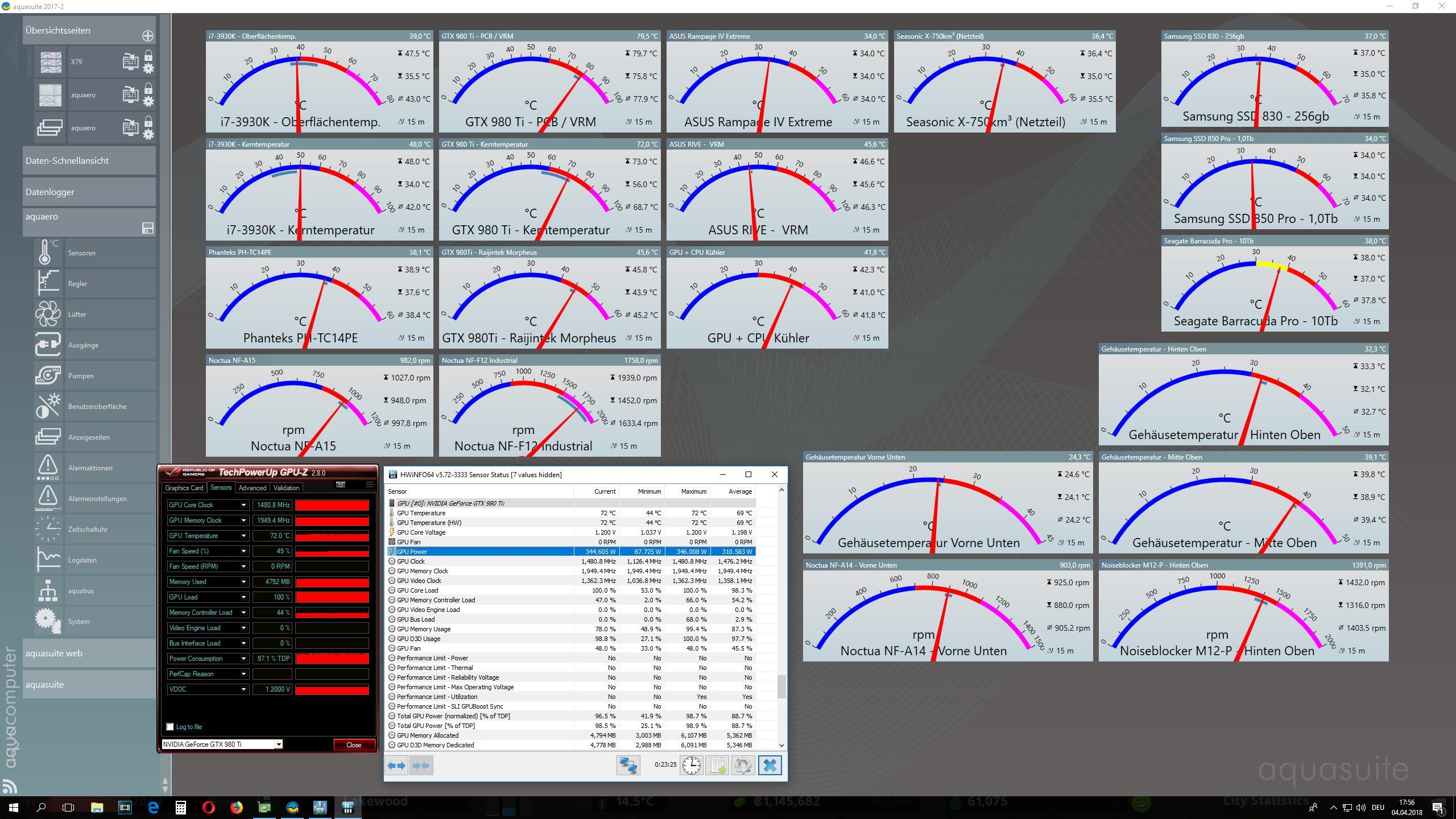Open aquabus network section
The image size is (1456, 819).
(x=95, y=591)
